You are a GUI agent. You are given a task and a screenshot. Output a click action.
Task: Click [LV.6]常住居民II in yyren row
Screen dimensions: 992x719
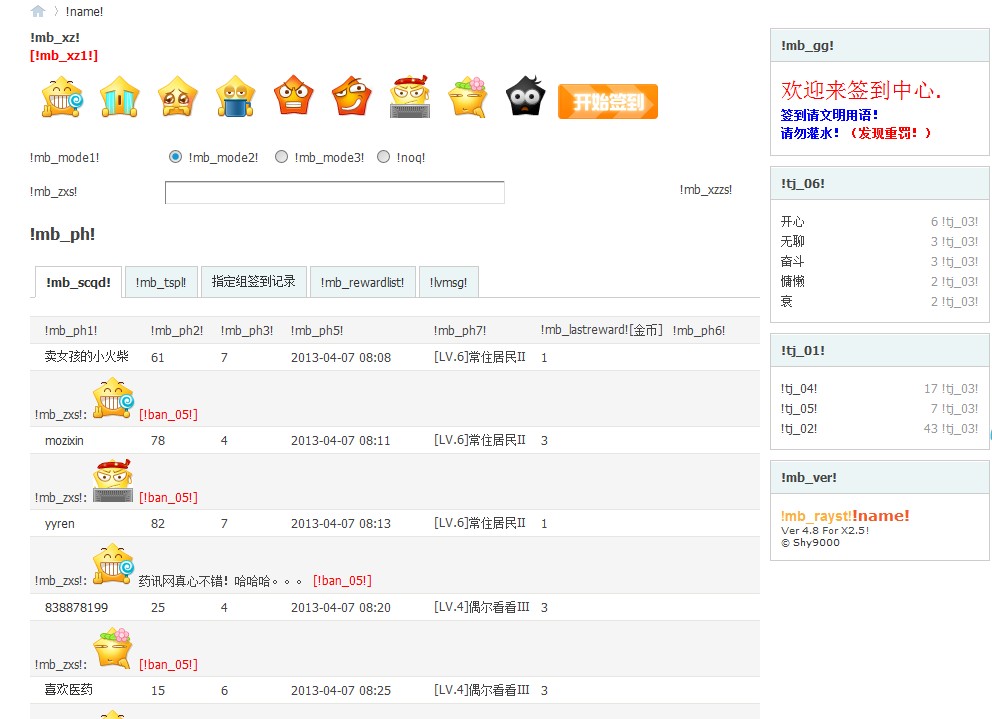pos(480,523)
